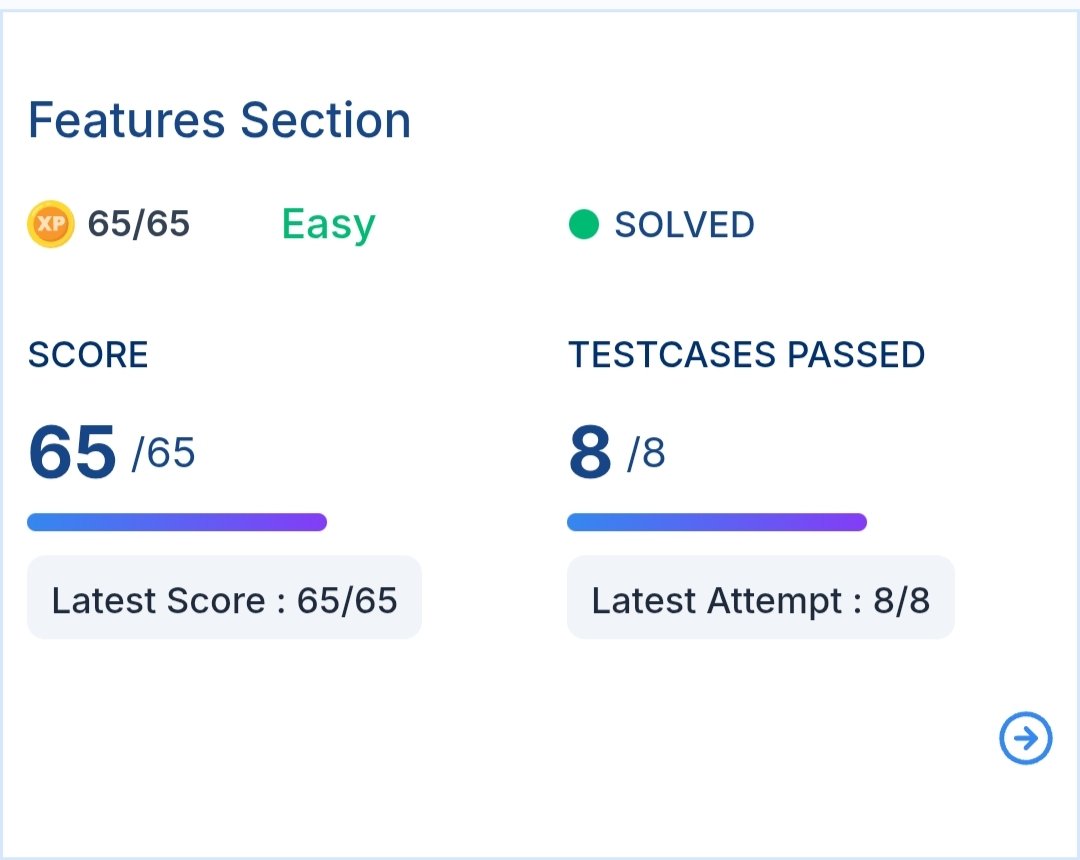Image resolution: width=1080 pixels, height=860 pixels.
Task: Click the gold XP coin icon
Action: point(50,224)
